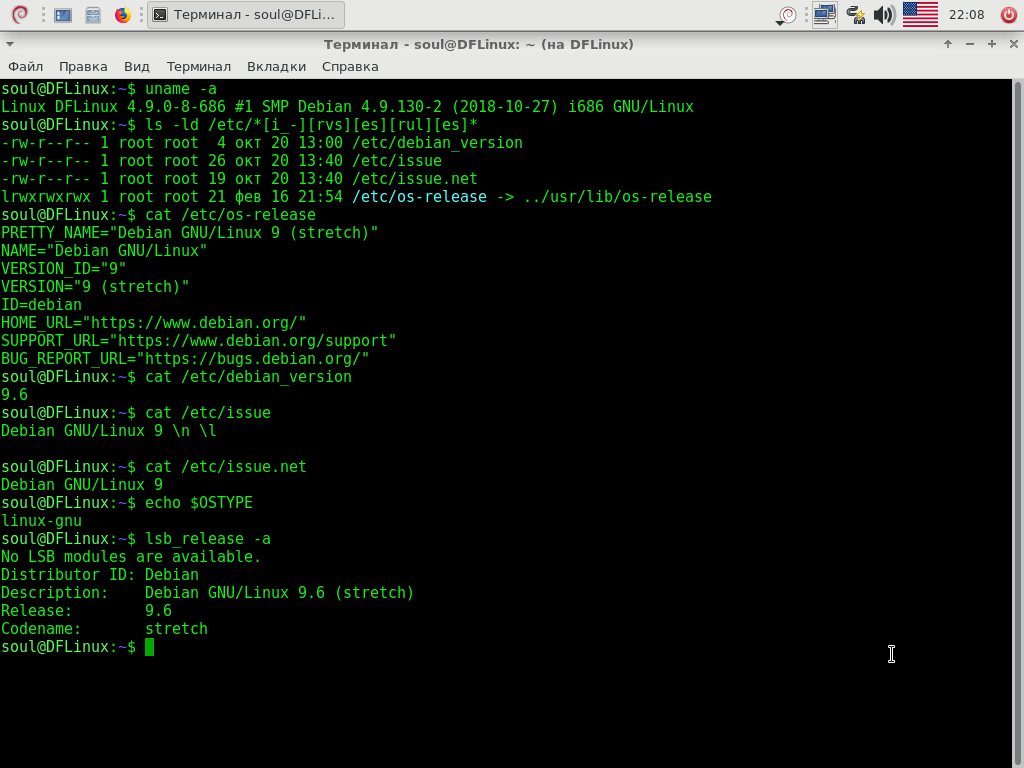
Task: Click the terminal vertical scrollbar
Action: 1018,423
